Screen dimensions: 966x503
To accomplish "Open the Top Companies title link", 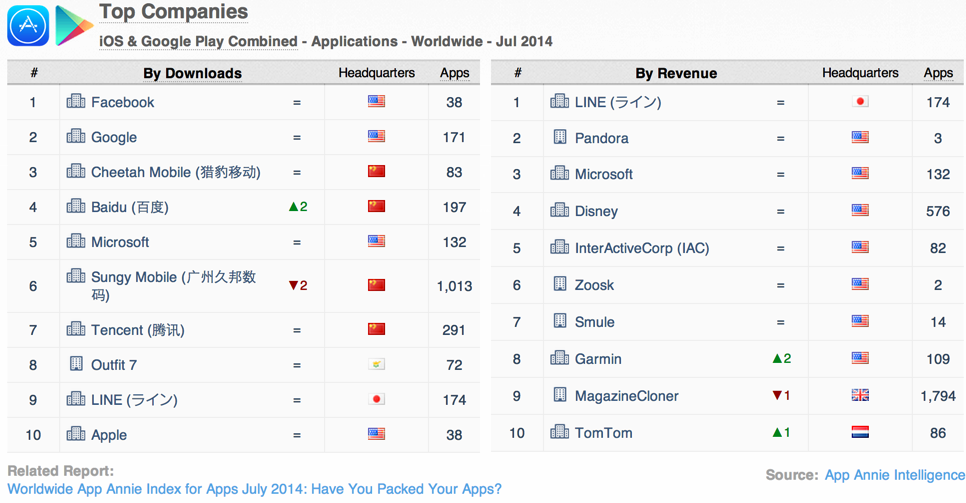I will tap(174, 12).
